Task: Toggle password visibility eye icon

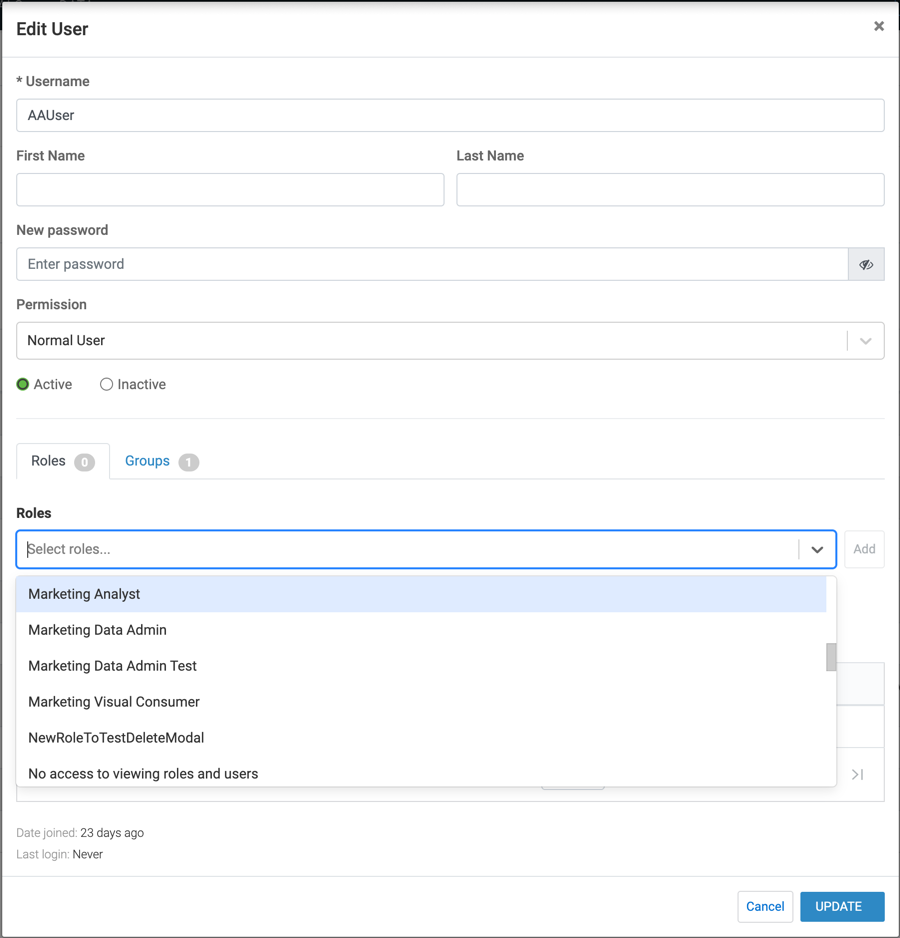Action: tap(866, 265)
